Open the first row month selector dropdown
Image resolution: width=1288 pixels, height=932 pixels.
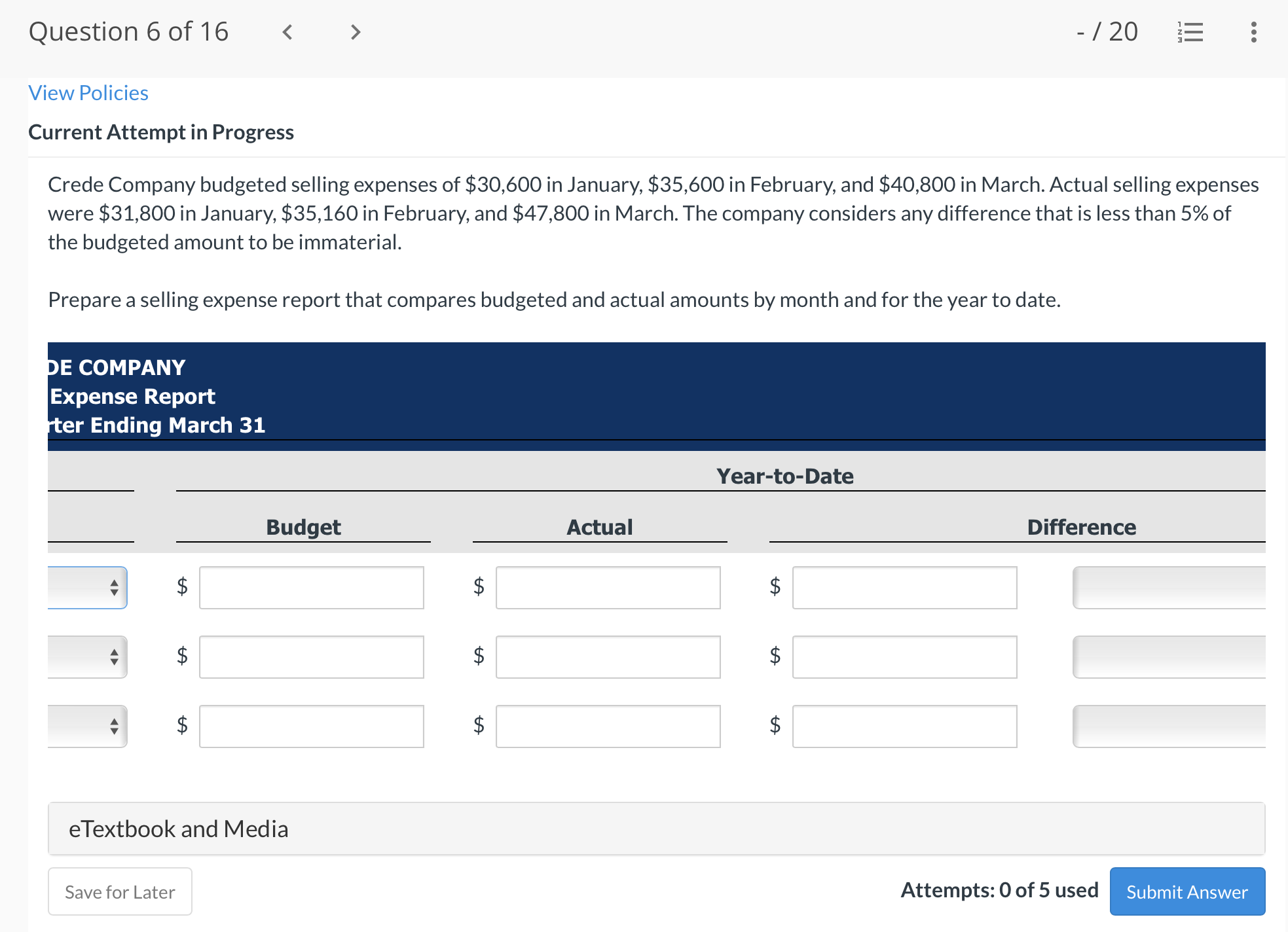tap(87, 588)
